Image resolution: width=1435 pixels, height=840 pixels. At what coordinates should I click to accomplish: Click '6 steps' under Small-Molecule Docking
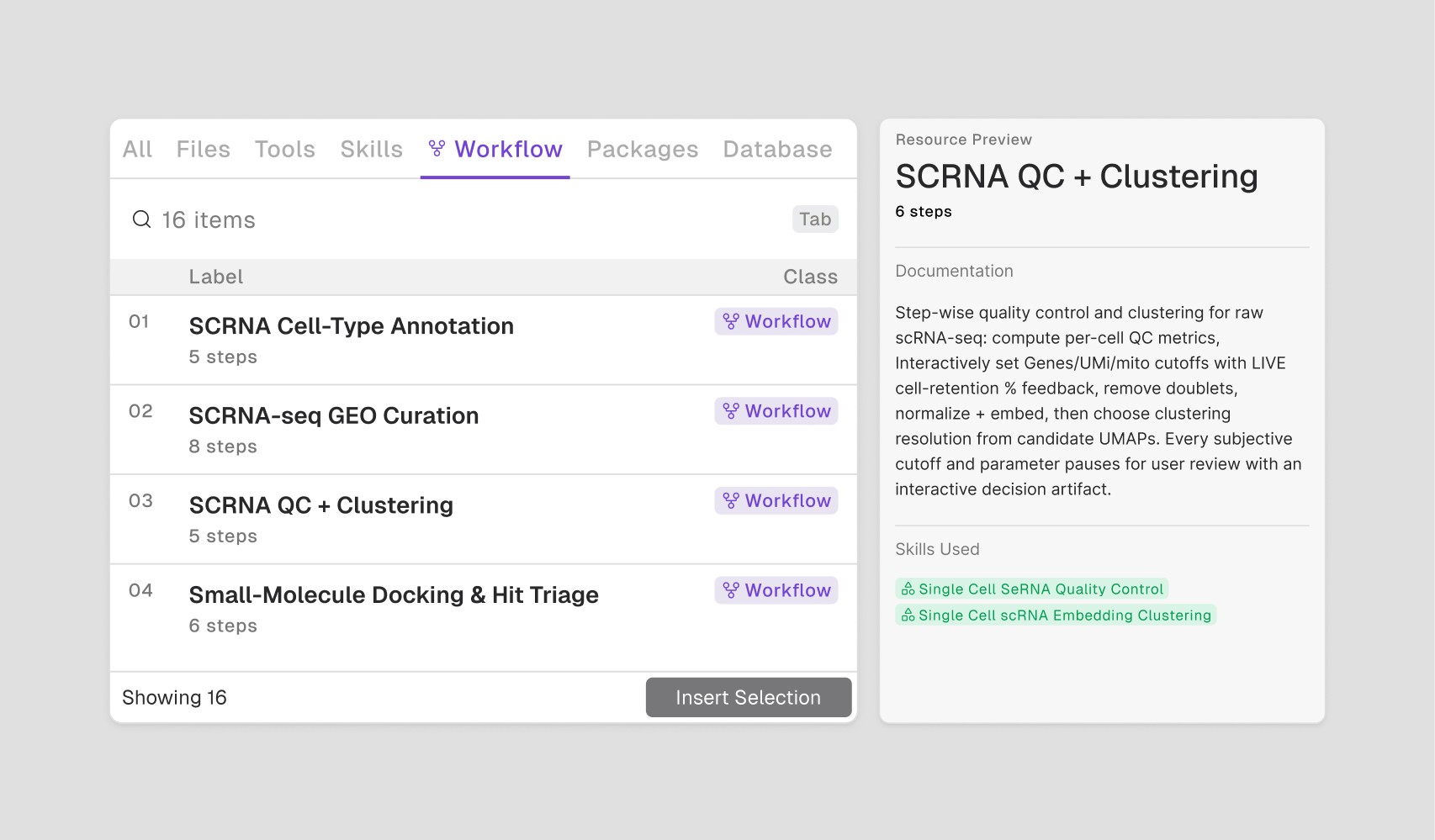click(223, 626)
